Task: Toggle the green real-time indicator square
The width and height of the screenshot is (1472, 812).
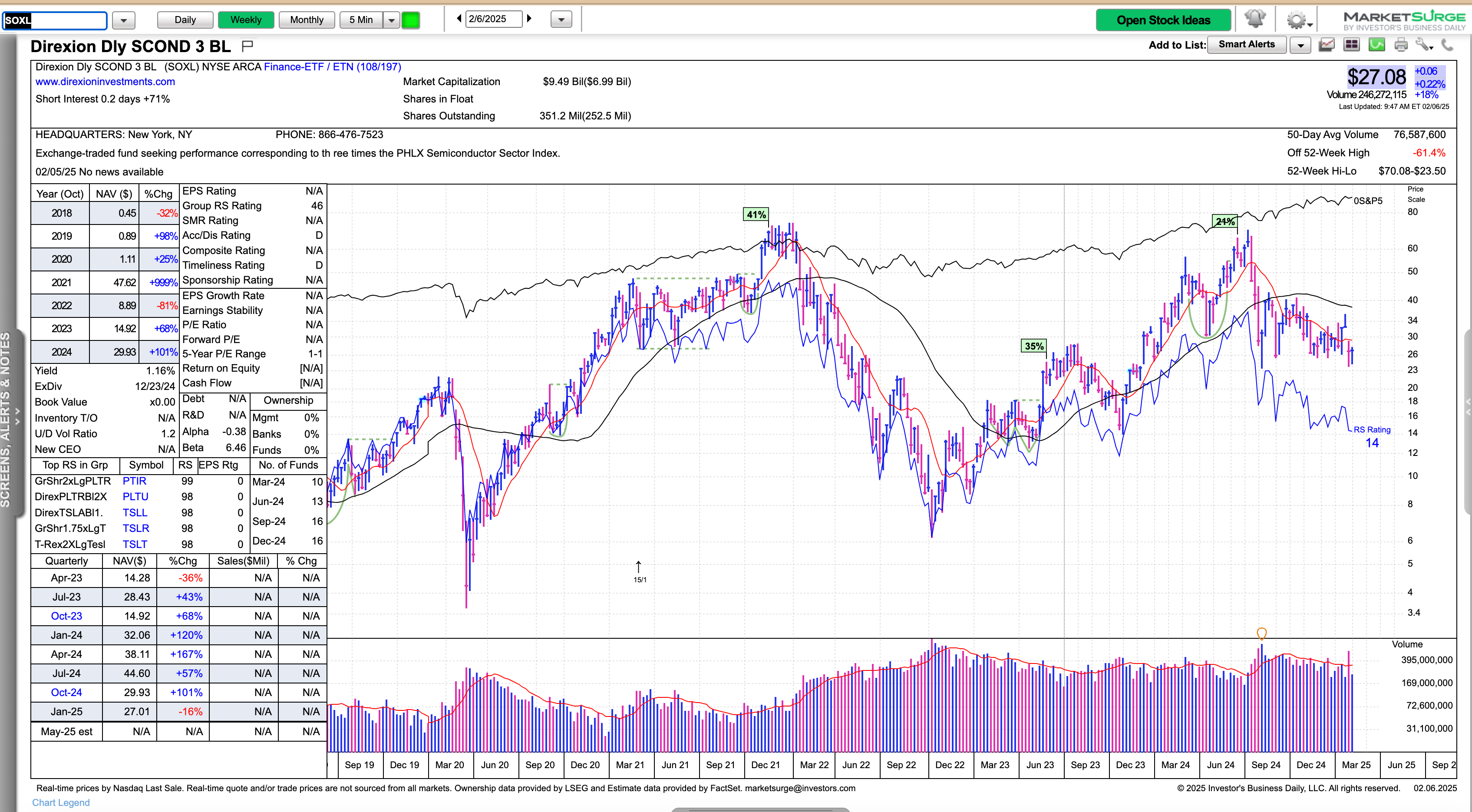Action: point(410,20)
